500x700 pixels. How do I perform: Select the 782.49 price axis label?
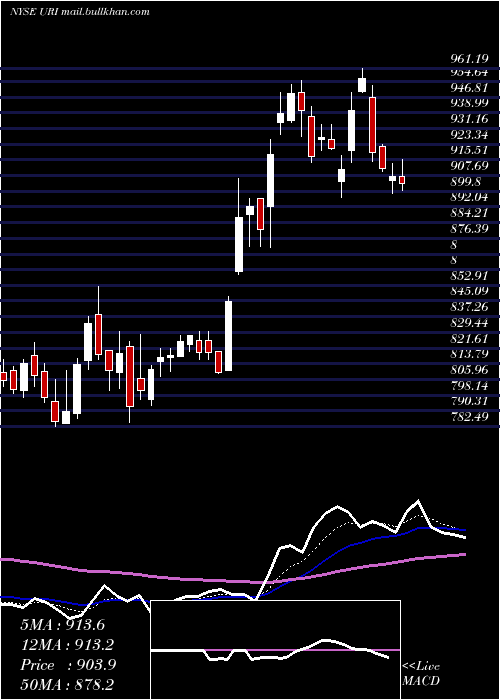point(469,417)
